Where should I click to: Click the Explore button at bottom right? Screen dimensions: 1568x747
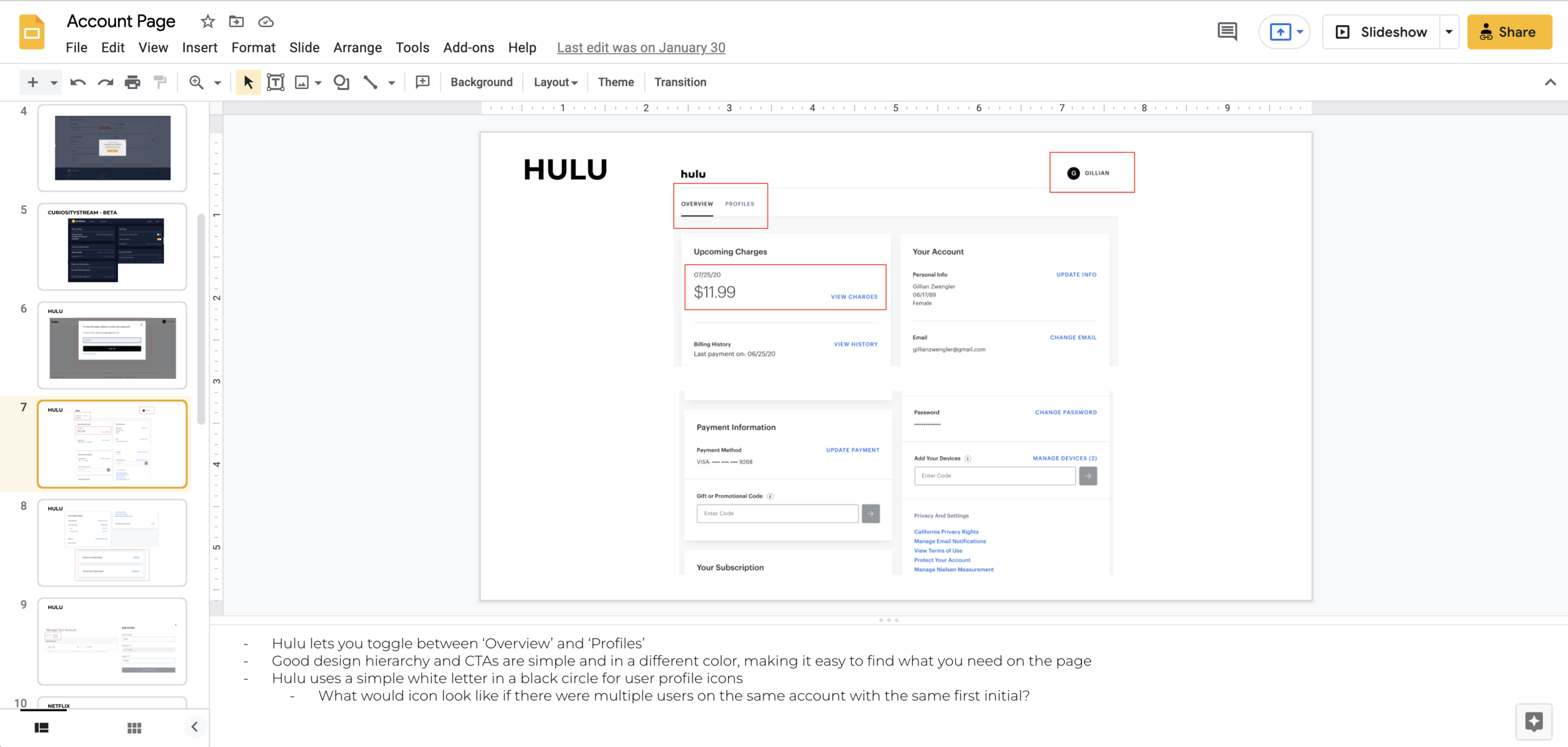click(x=1534, y=722)
